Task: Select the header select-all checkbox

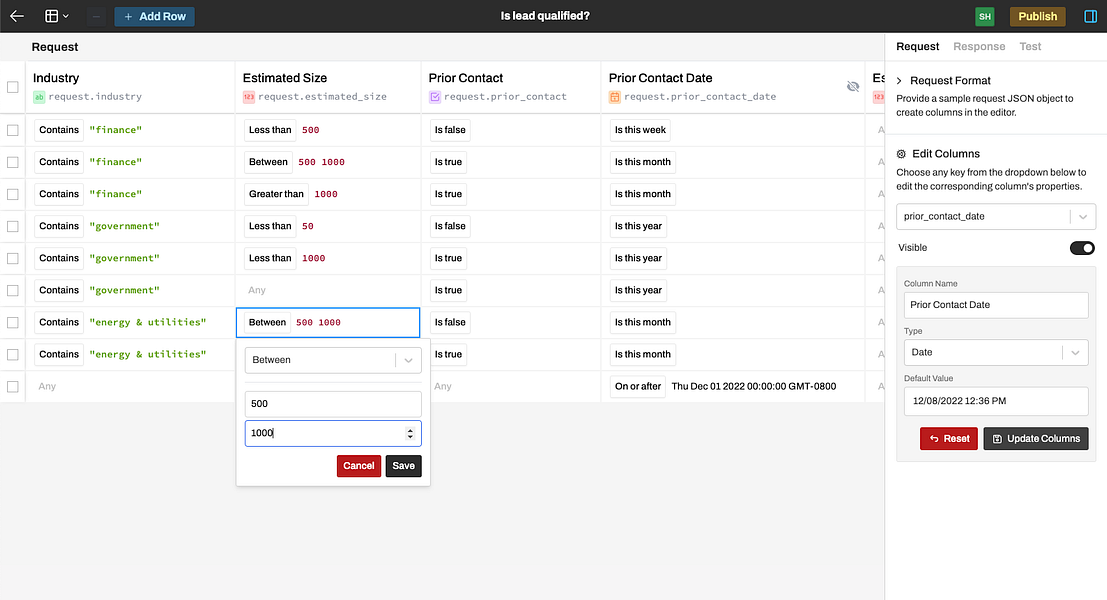Action: [13, 87]
